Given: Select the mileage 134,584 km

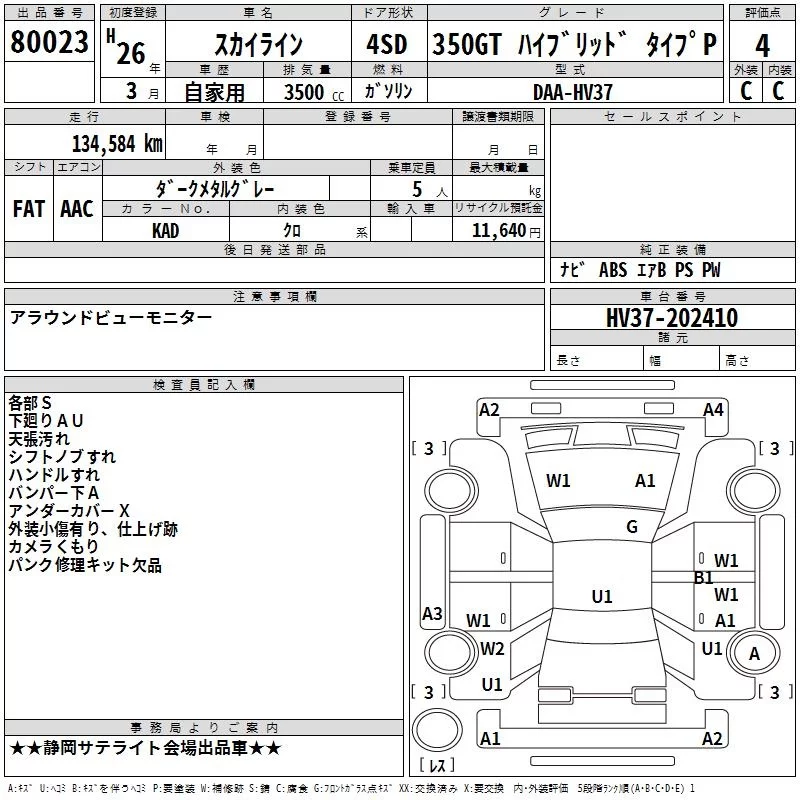Looking at the screenshot, I should 117,144.
